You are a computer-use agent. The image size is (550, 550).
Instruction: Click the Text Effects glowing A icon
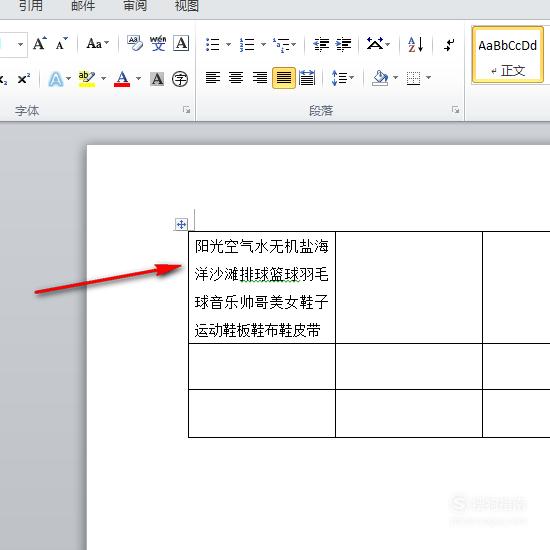coord(56,79)
